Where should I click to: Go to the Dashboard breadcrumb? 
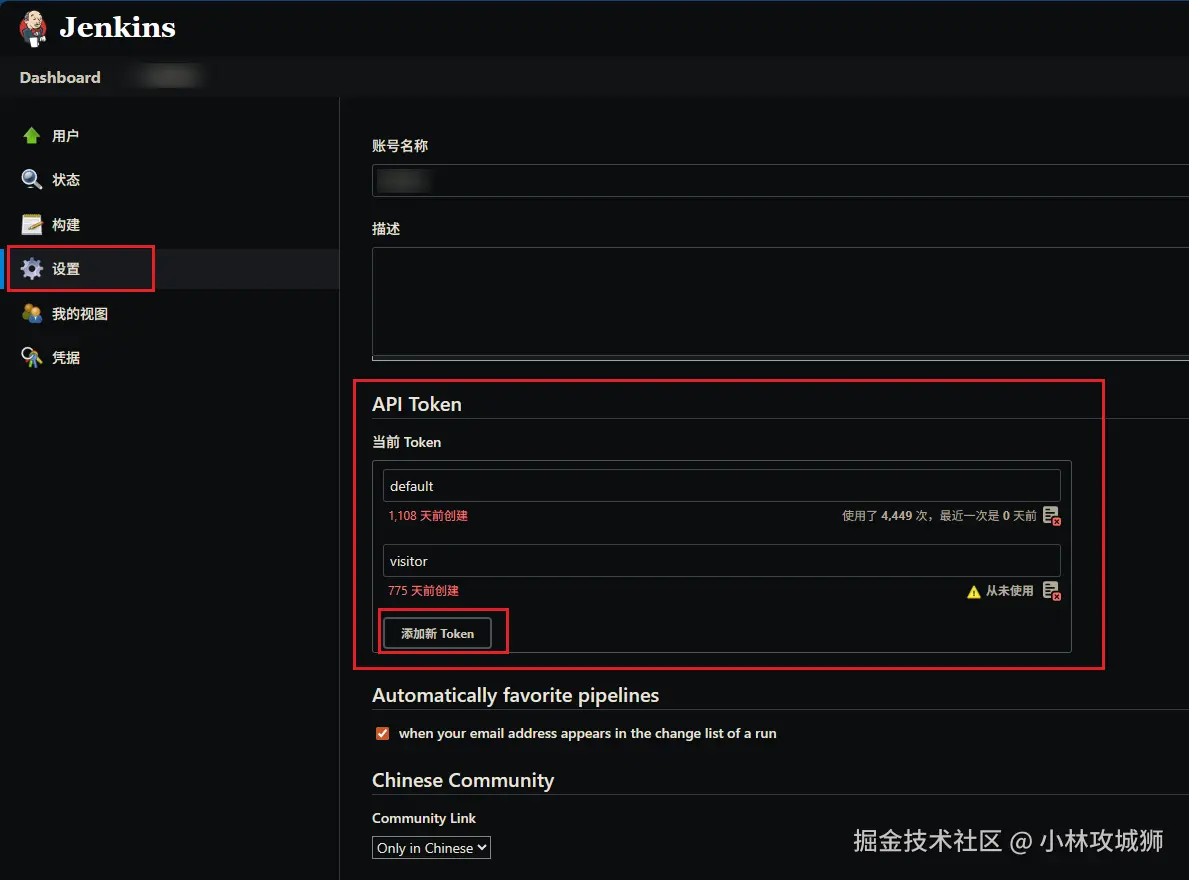coord(60,77)
